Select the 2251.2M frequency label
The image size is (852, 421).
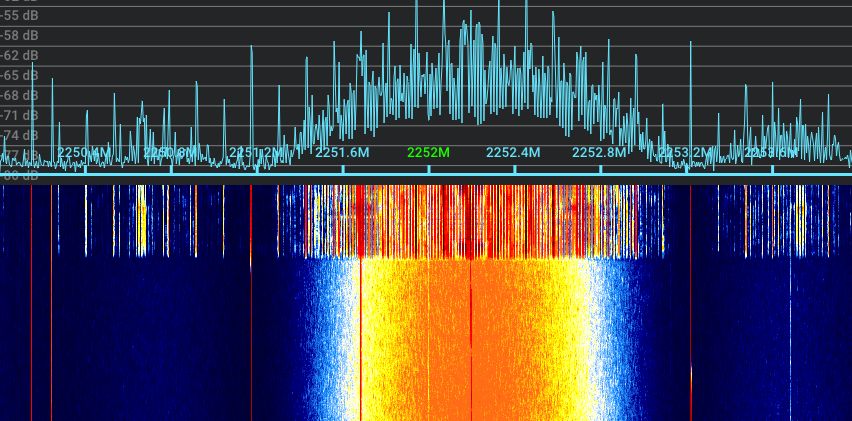(256, 153)
